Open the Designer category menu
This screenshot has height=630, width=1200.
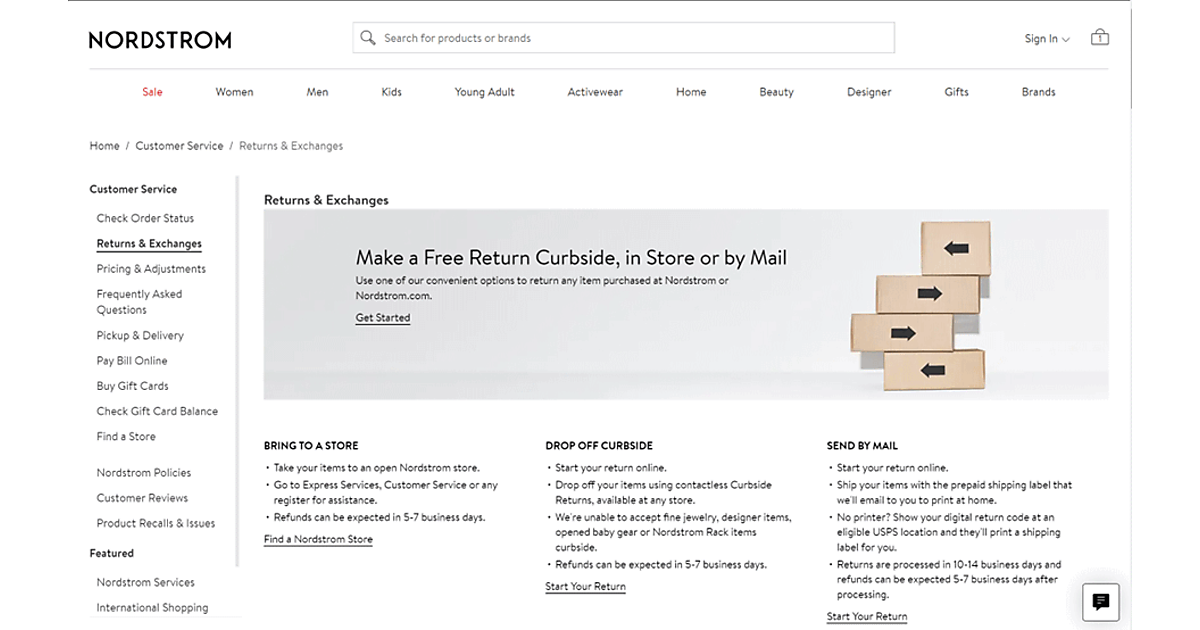pyautogui.click(x=869, y=92)
